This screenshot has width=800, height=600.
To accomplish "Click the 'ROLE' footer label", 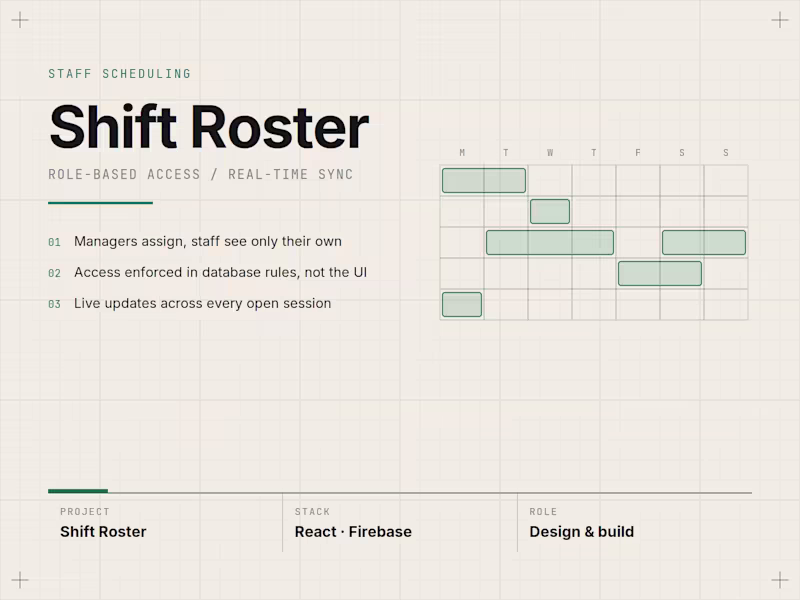I will tap(543, 512).
